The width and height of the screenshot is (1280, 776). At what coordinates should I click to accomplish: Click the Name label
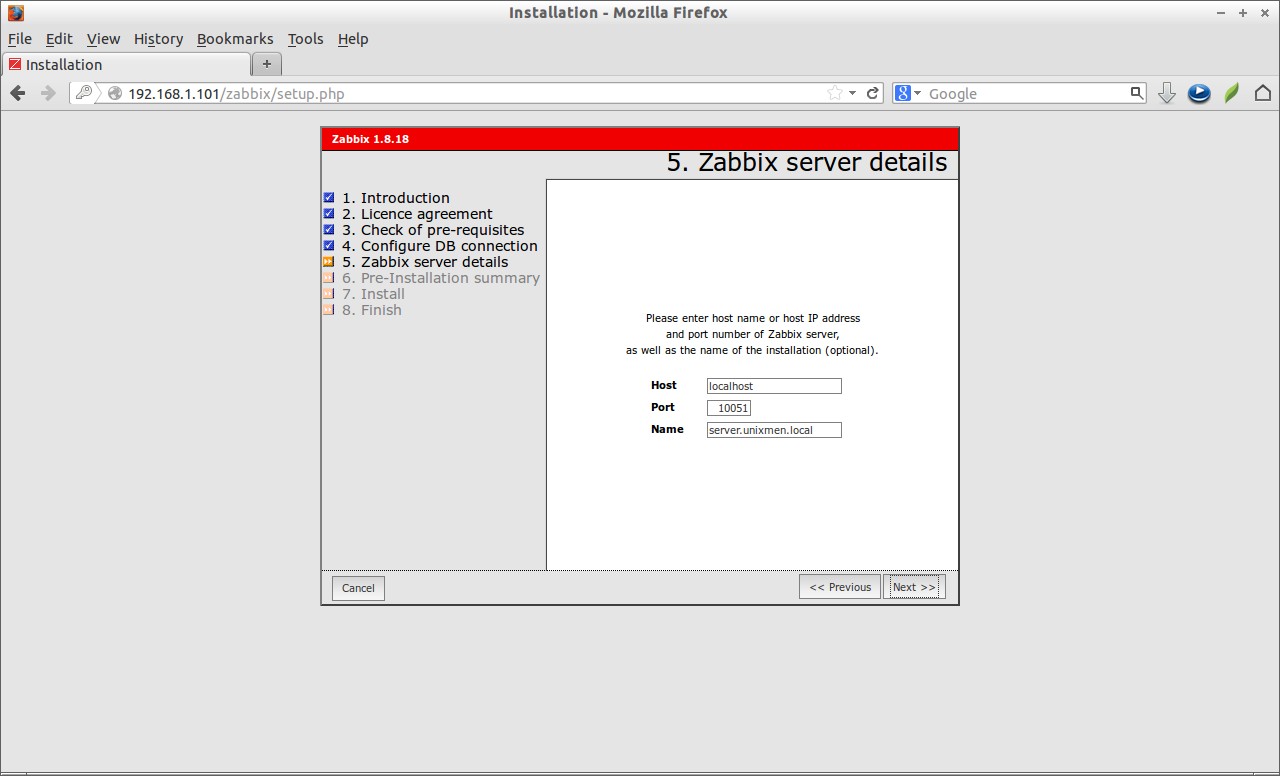coord(667,429)
